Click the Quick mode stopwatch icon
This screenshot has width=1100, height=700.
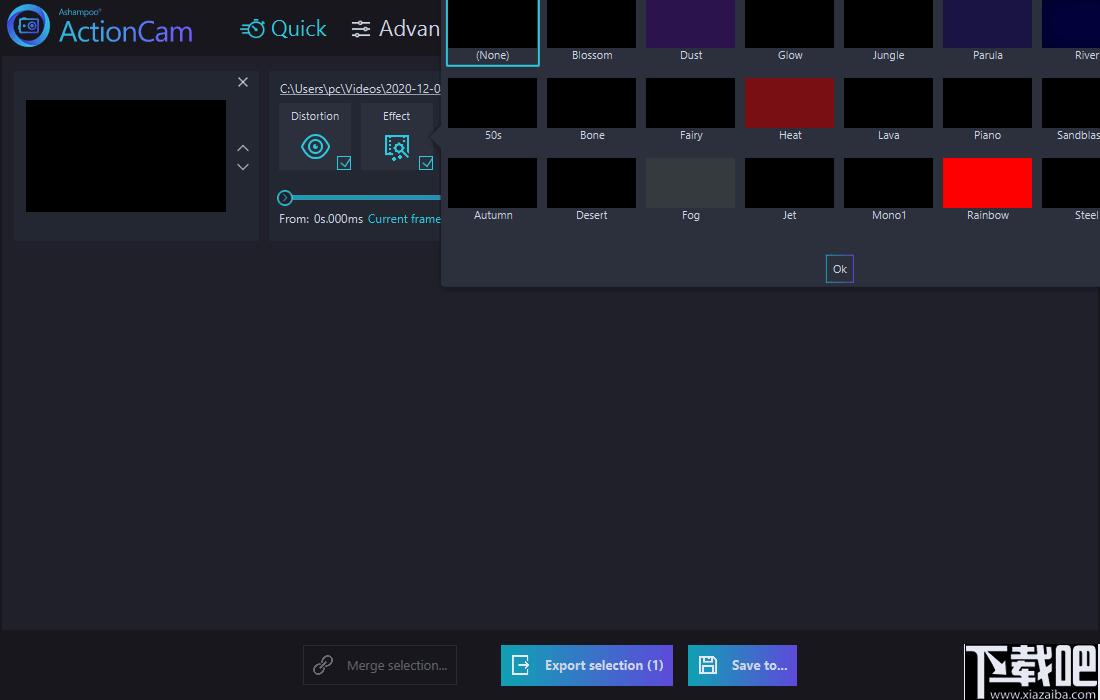(253, 29)
